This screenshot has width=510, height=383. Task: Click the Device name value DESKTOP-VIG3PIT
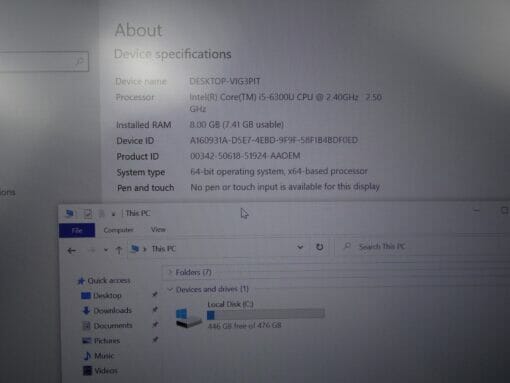point(225,81)
